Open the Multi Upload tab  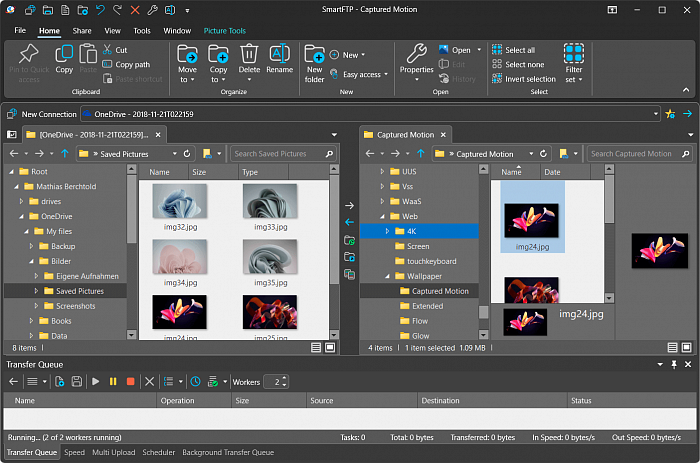[x=113, y=452]
